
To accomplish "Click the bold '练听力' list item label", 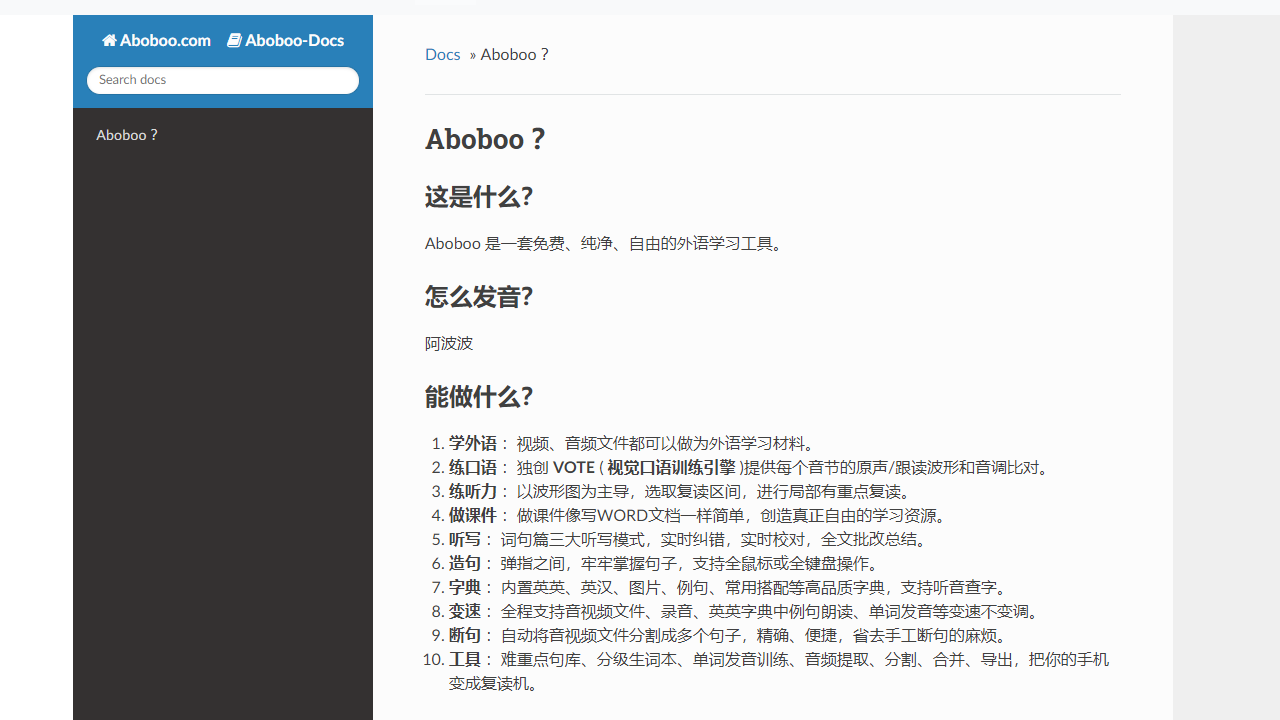I will tap(472, 491).
